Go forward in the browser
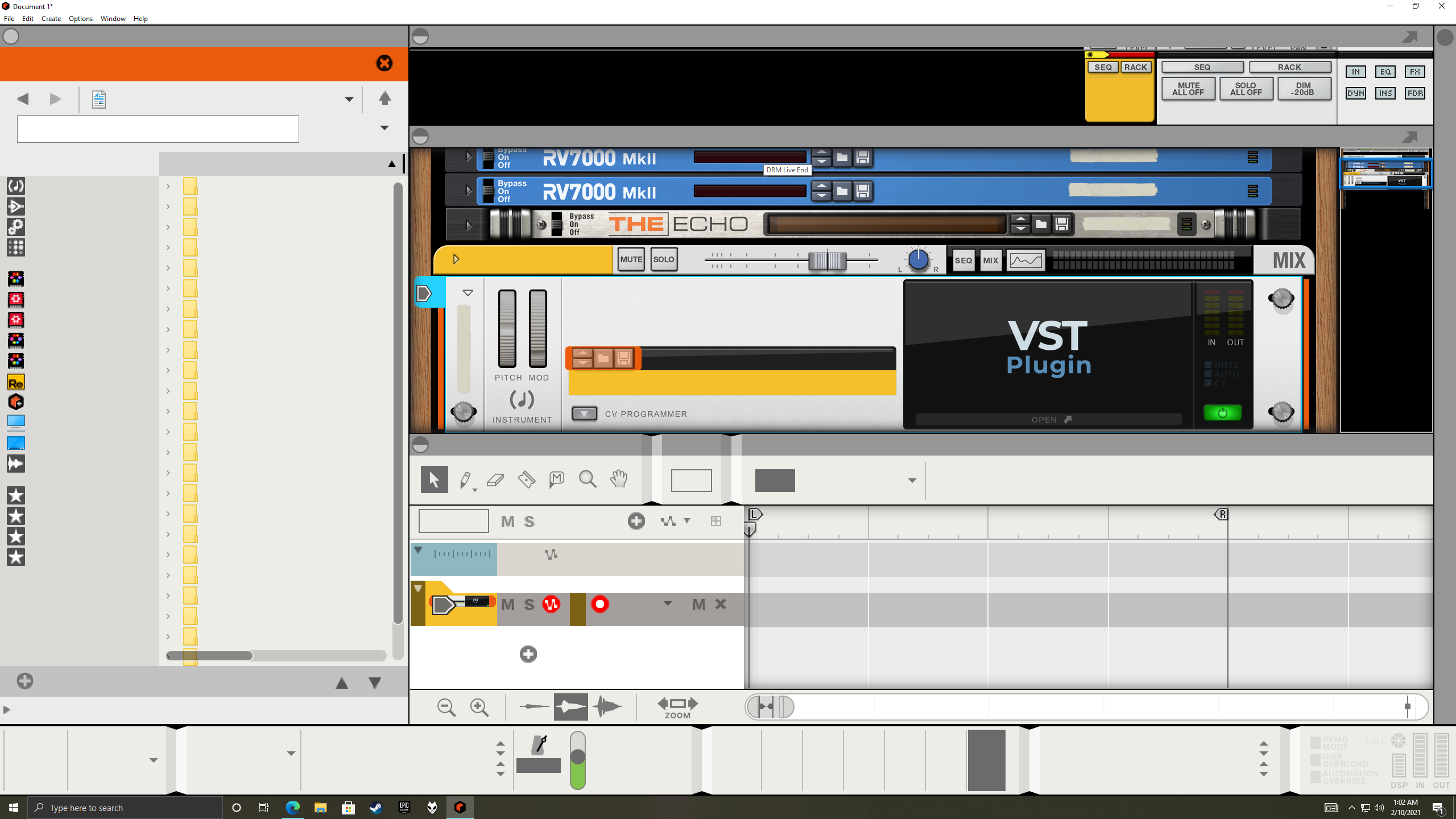The height and width of the screenshot is (819, 1456). click(x=55, y=99)
